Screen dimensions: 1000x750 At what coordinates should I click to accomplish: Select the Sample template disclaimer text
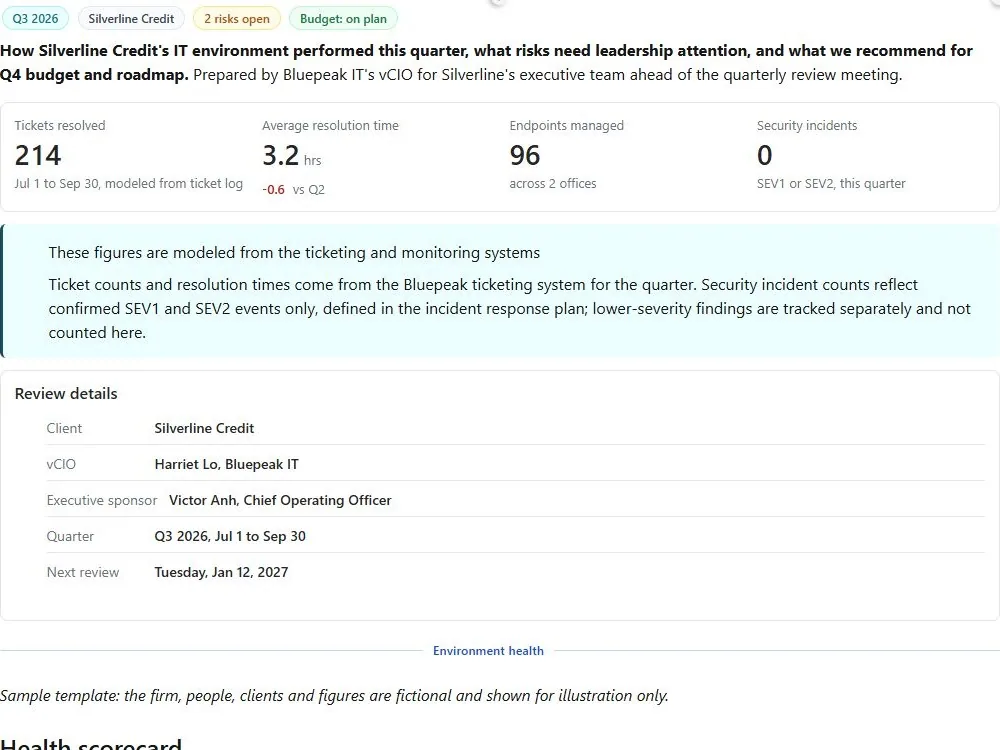pos(334,695)
